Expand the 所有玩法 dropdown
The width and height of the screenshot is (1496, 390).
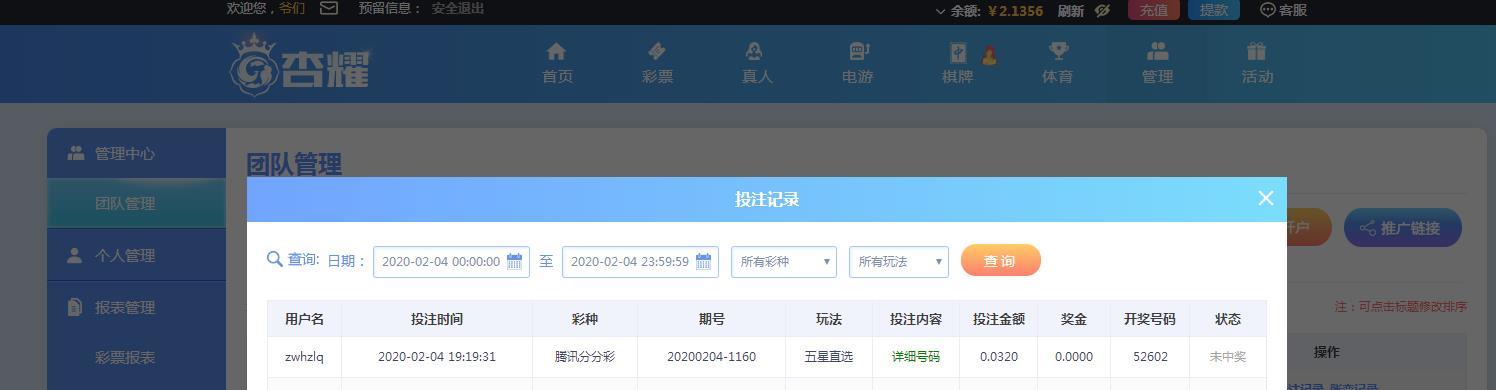tap(899, 262)
